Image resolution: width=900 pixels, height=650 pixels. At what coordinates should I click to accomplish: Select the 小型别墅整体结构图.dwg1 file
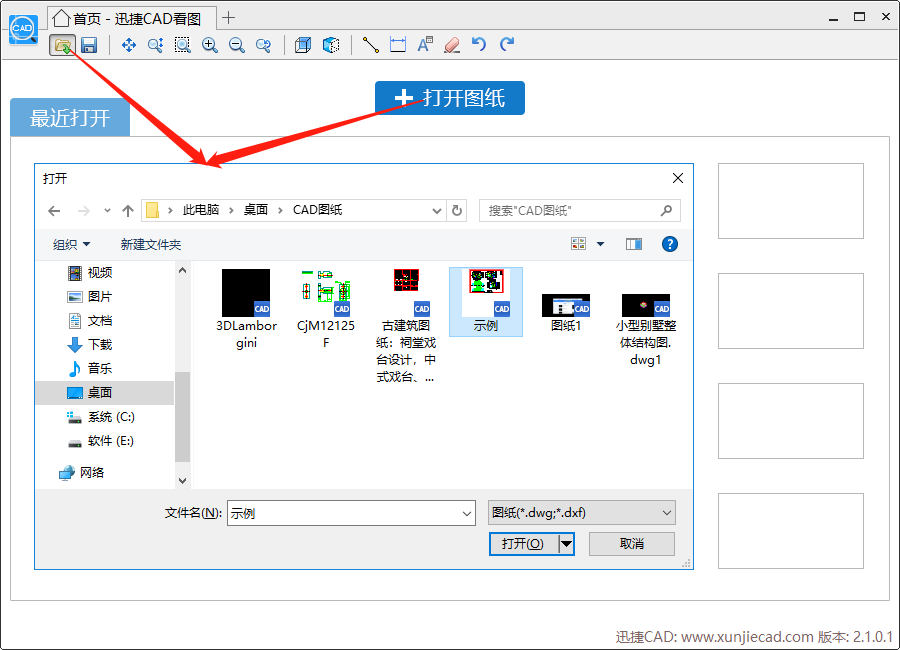coord(646,330)
